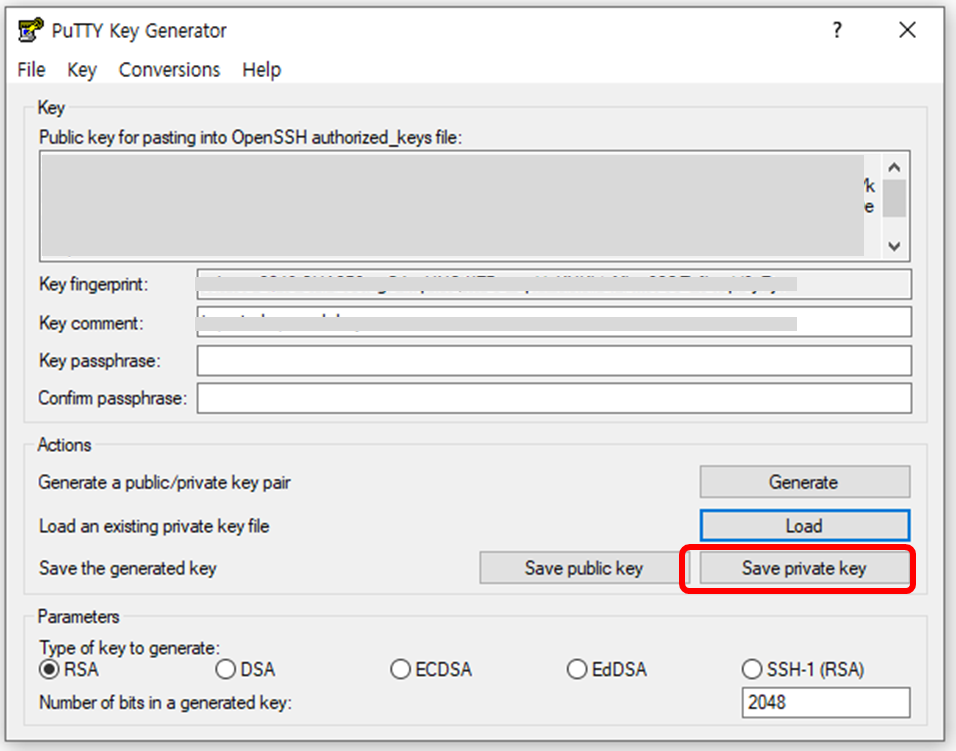Click the public key text box
Screen dimensions: 956x751
[x=460, y=206]
